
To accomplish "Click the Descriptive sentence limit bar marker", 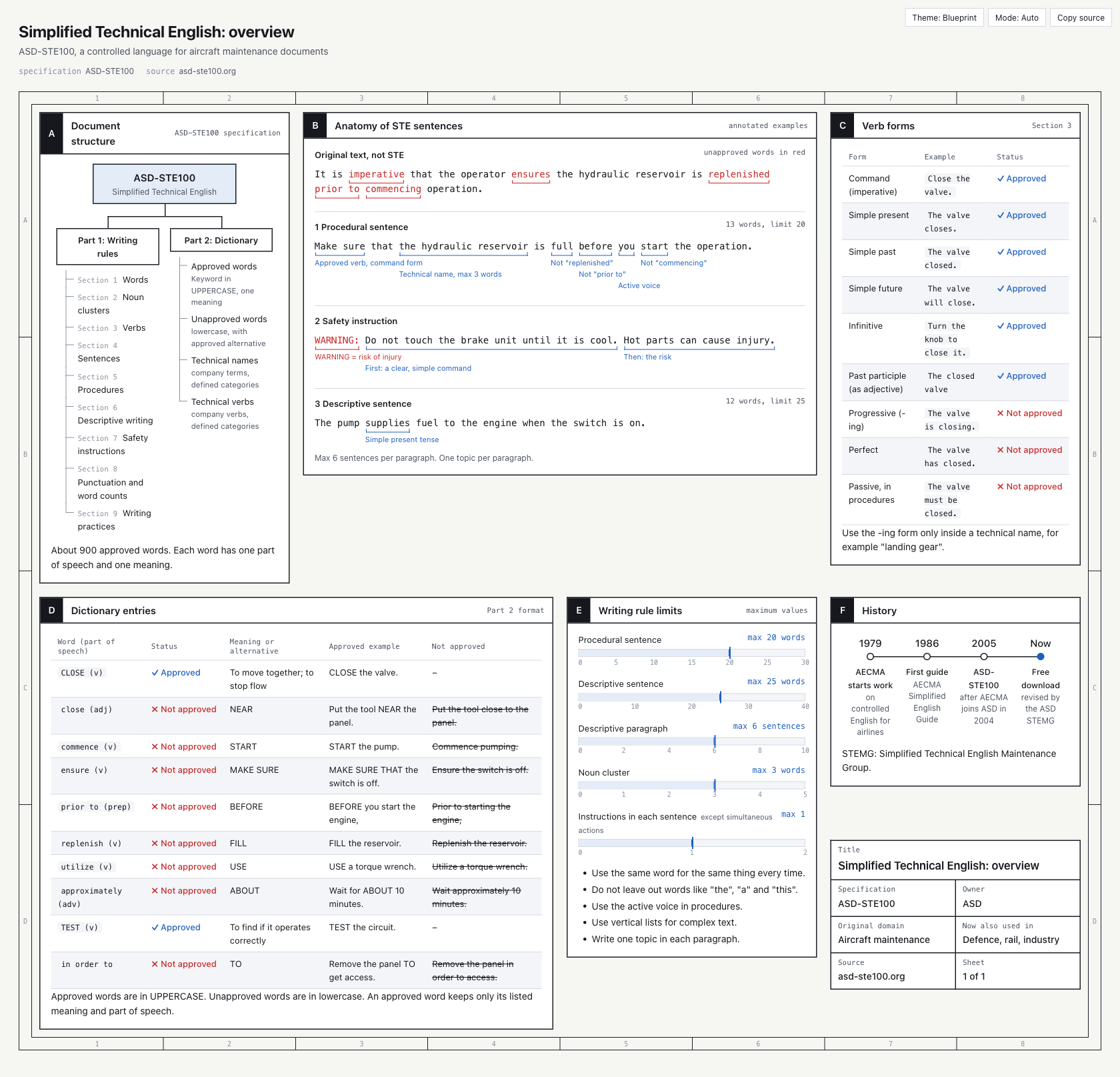I will [x=720, y=697].
